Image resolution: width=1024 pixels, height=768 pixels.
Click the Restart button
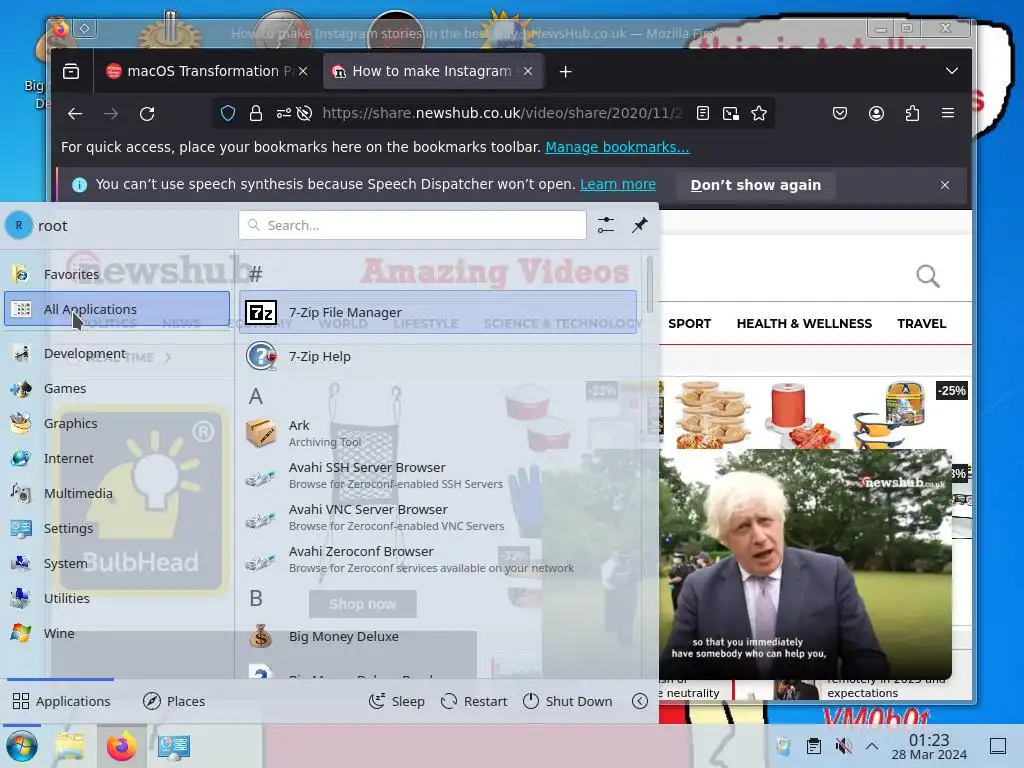pyautogui.click(x=474, y=701)
